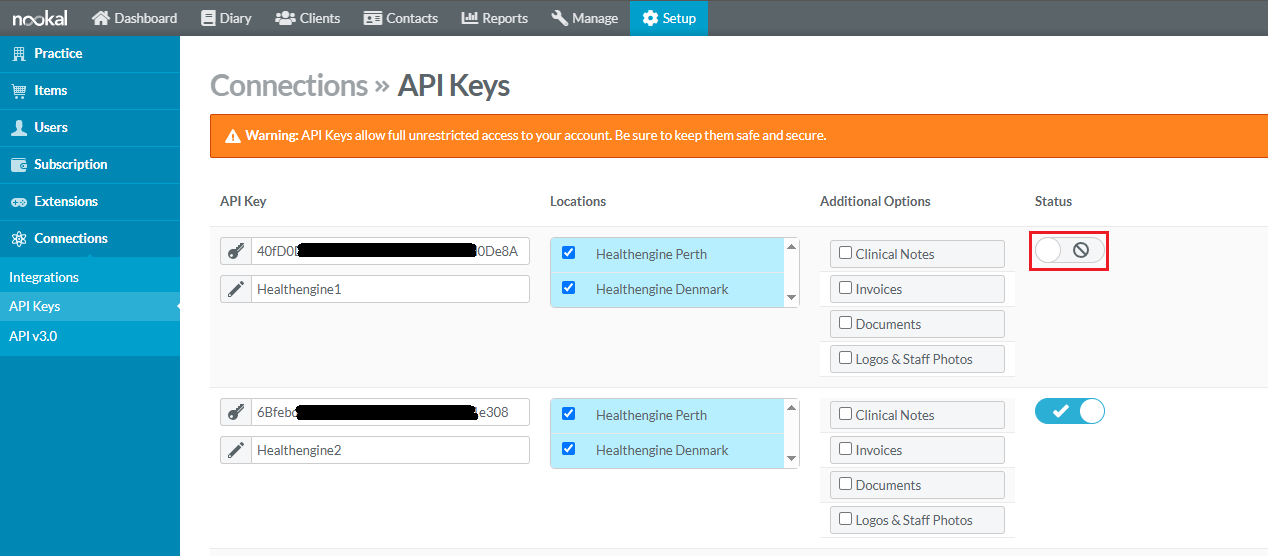Viewport: 1268px width, 559px height.
Task: Click the Healthengine2 name input field
Action: (x=389, y=450)
